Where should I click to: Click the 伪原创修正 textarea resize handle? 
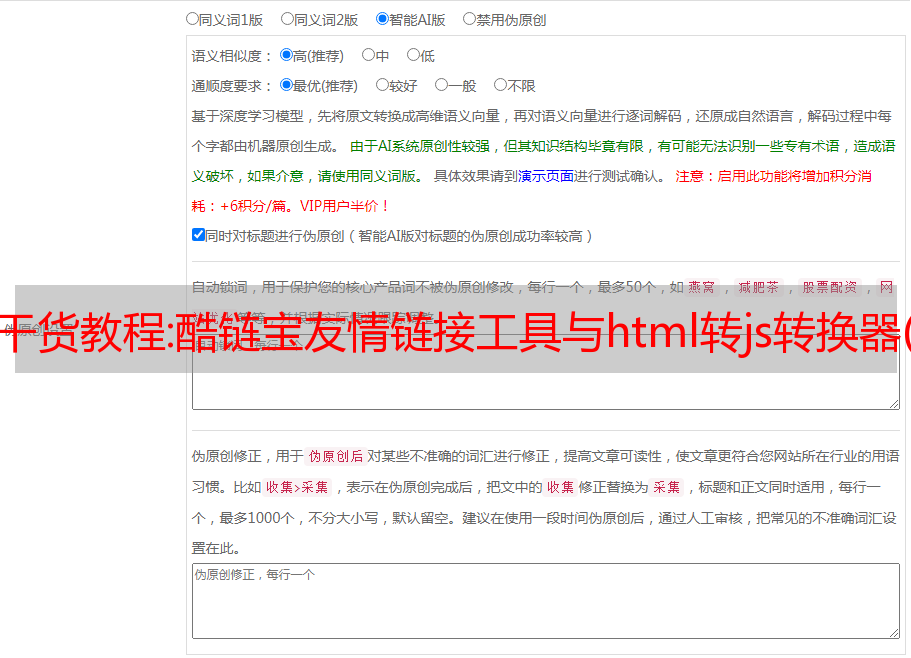(893, 632)
